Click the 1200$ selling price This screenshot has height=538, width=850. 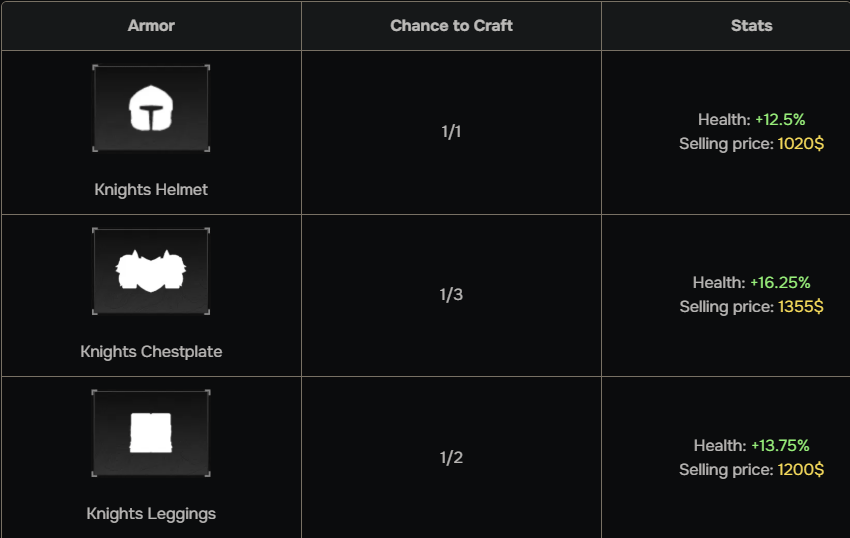coord(800,470)
